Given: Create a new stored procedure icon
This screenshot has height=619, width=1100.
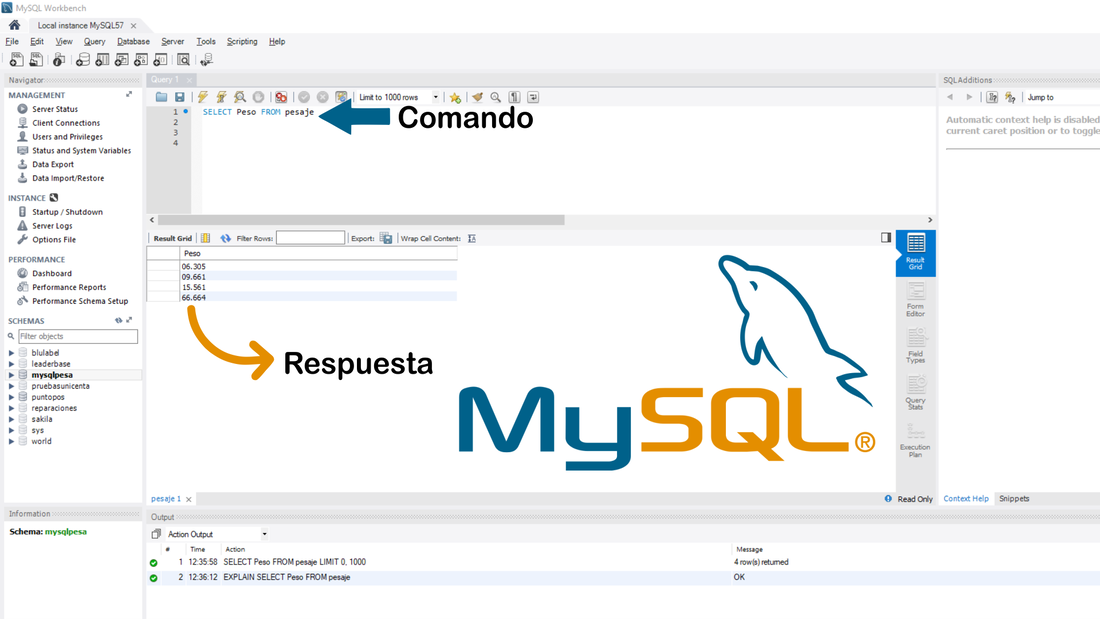Looking at the screenshot, I should pyautogui.click(x=141, y=60).
